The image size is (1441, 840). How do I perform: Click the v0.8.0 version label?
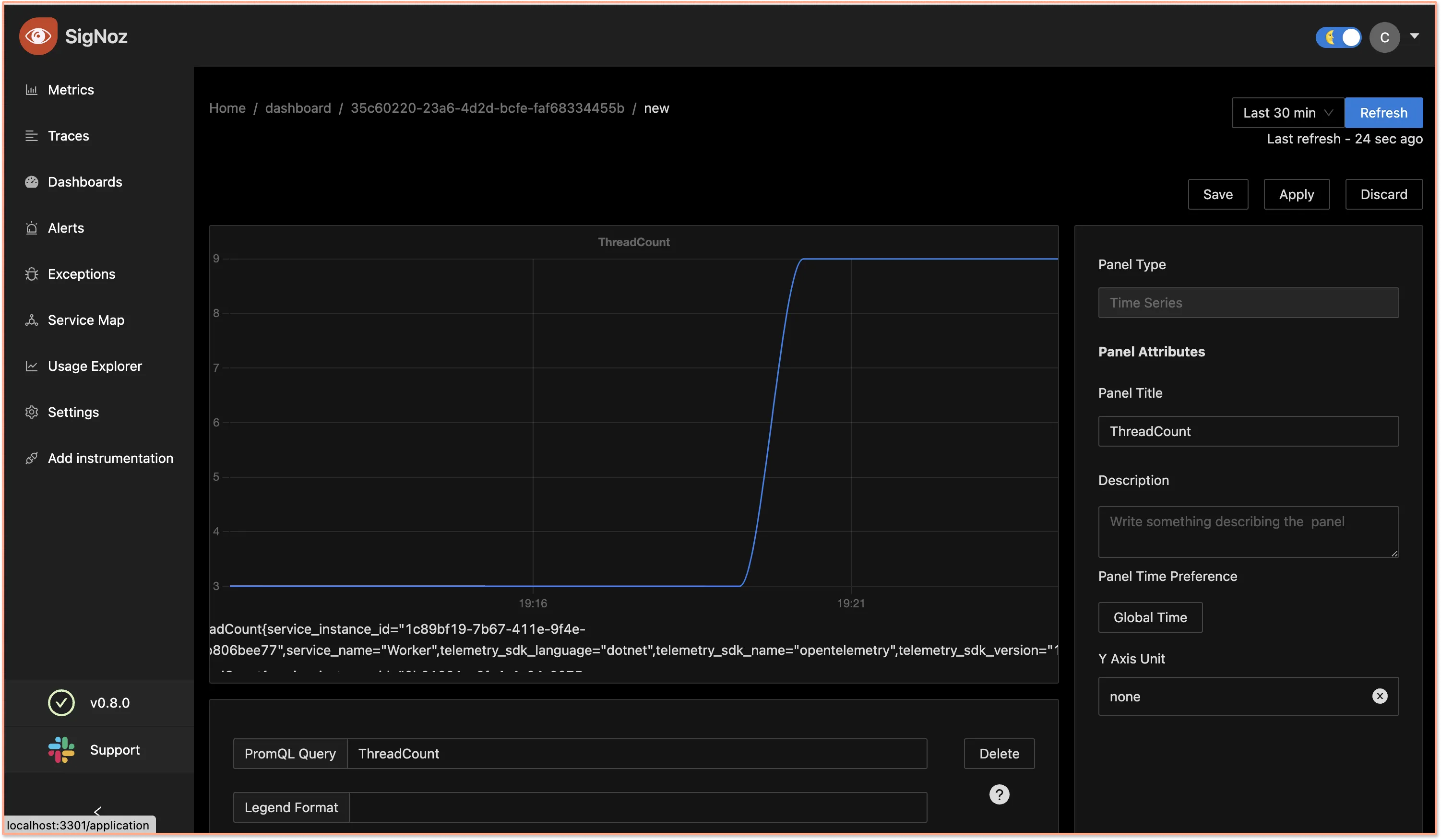click(x=110, y=703)
